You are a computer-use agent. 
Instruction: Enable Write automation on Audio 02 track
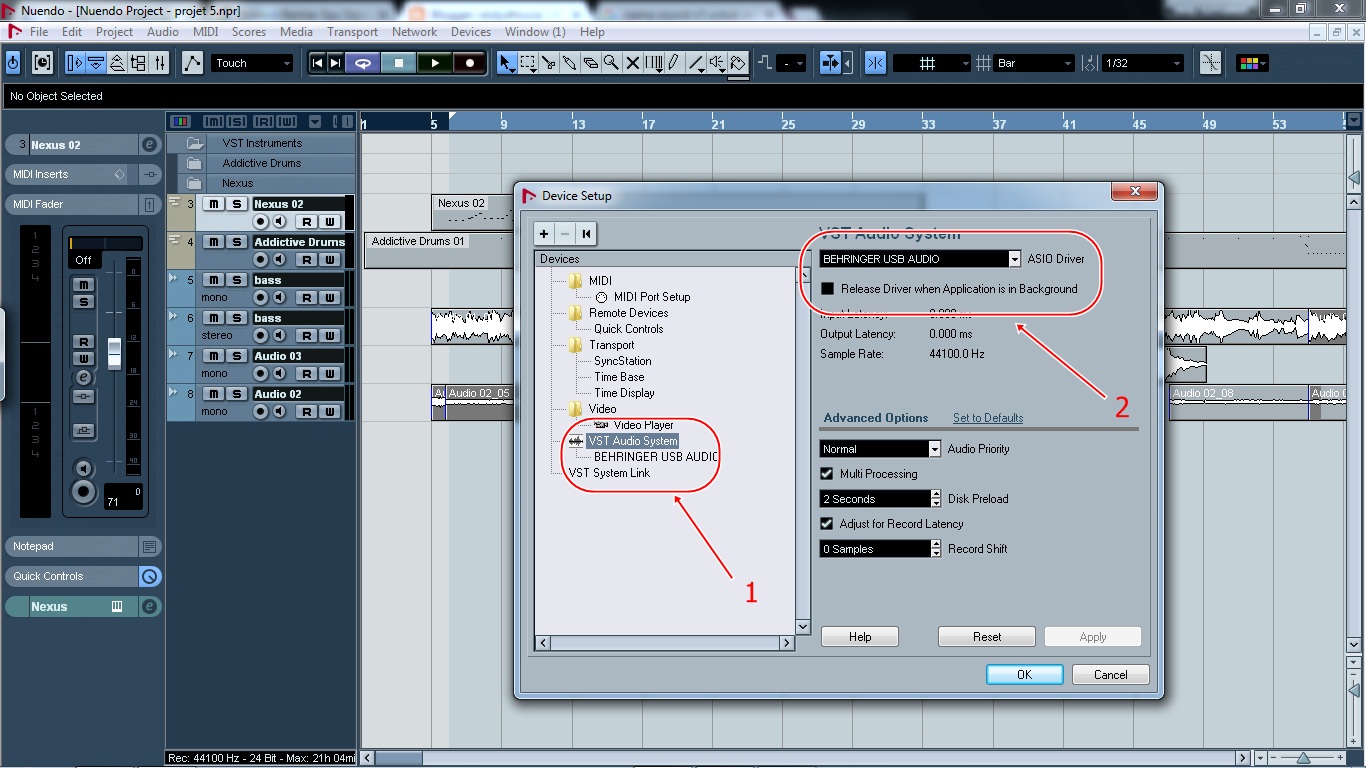point(330,412)
